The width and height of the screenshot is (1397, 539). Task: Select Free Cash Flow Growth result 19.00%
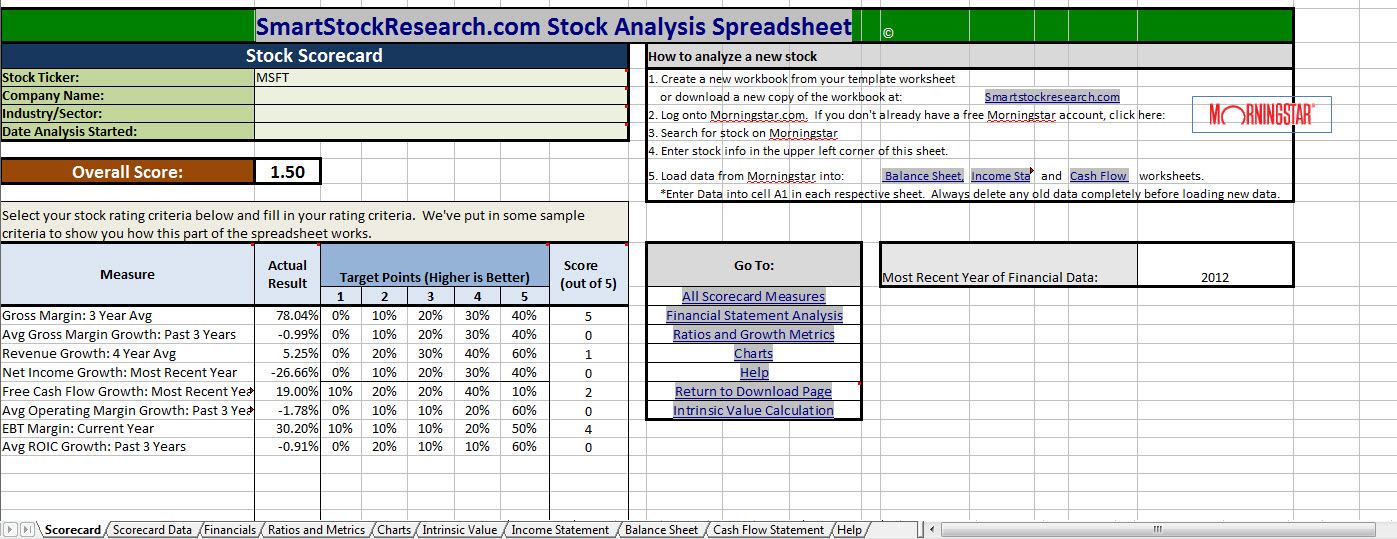click(x=286, y=391)
